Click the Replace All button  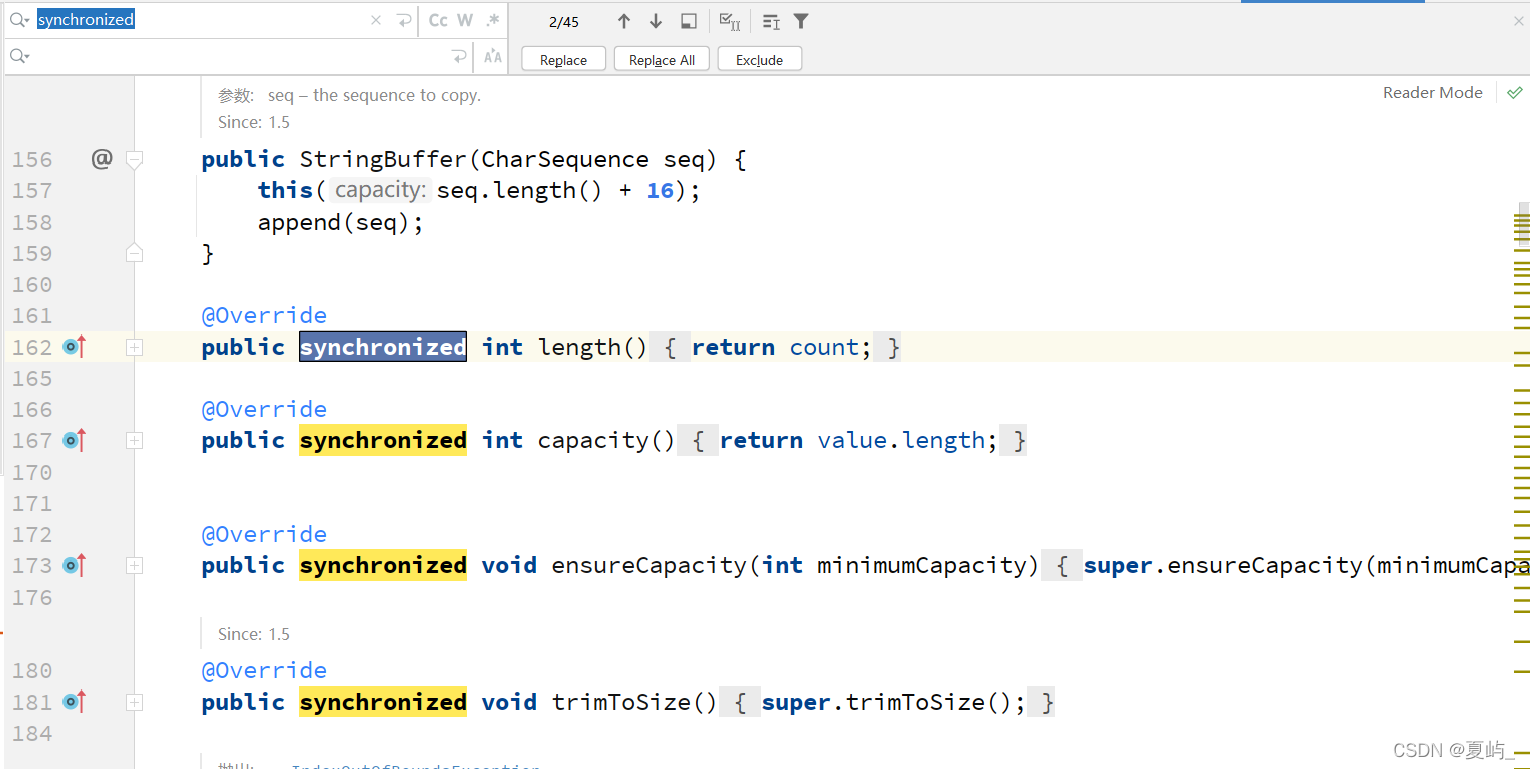click(662, 59)
